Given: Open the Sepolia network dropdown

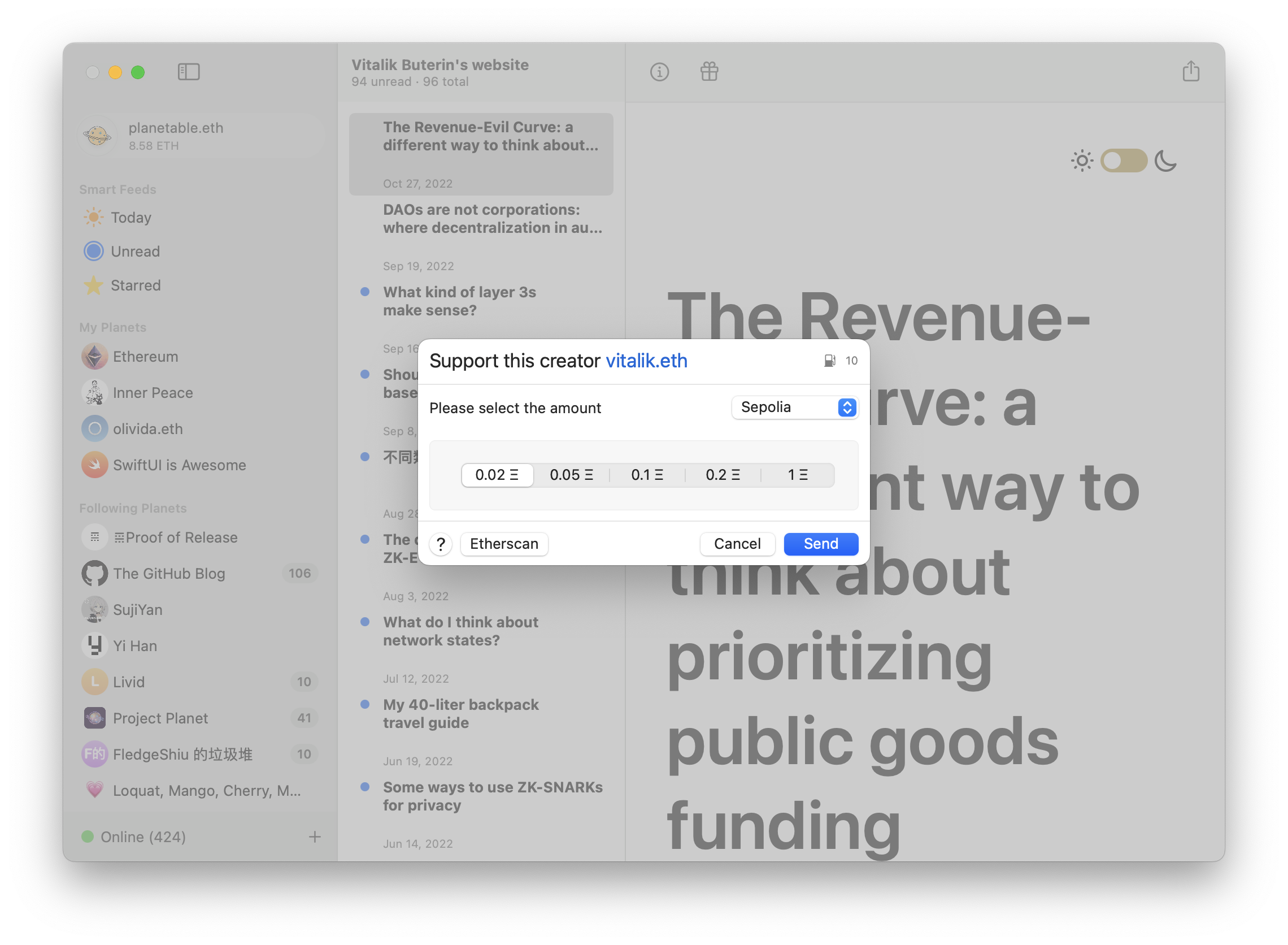Looking at the screenshot, I should (x=795, y=408).
